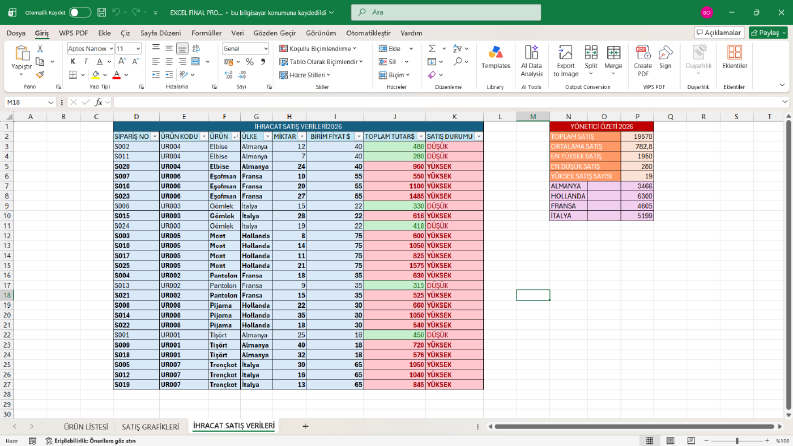Toggle align right
Screen dimensions: 793x446
182,62
